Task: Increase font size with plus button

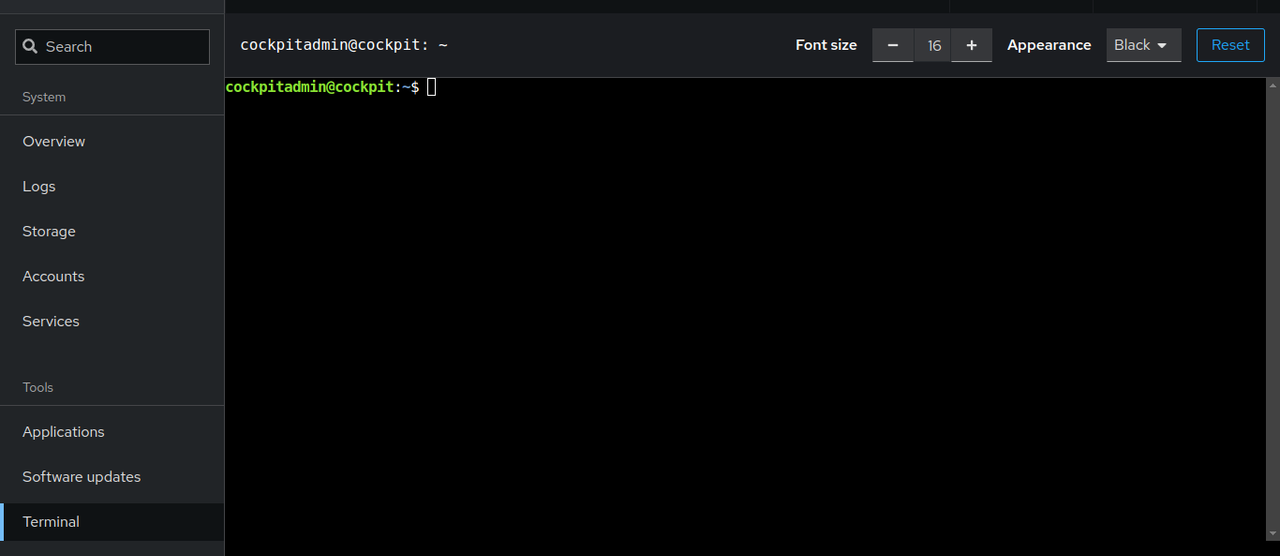Action: 971,45
